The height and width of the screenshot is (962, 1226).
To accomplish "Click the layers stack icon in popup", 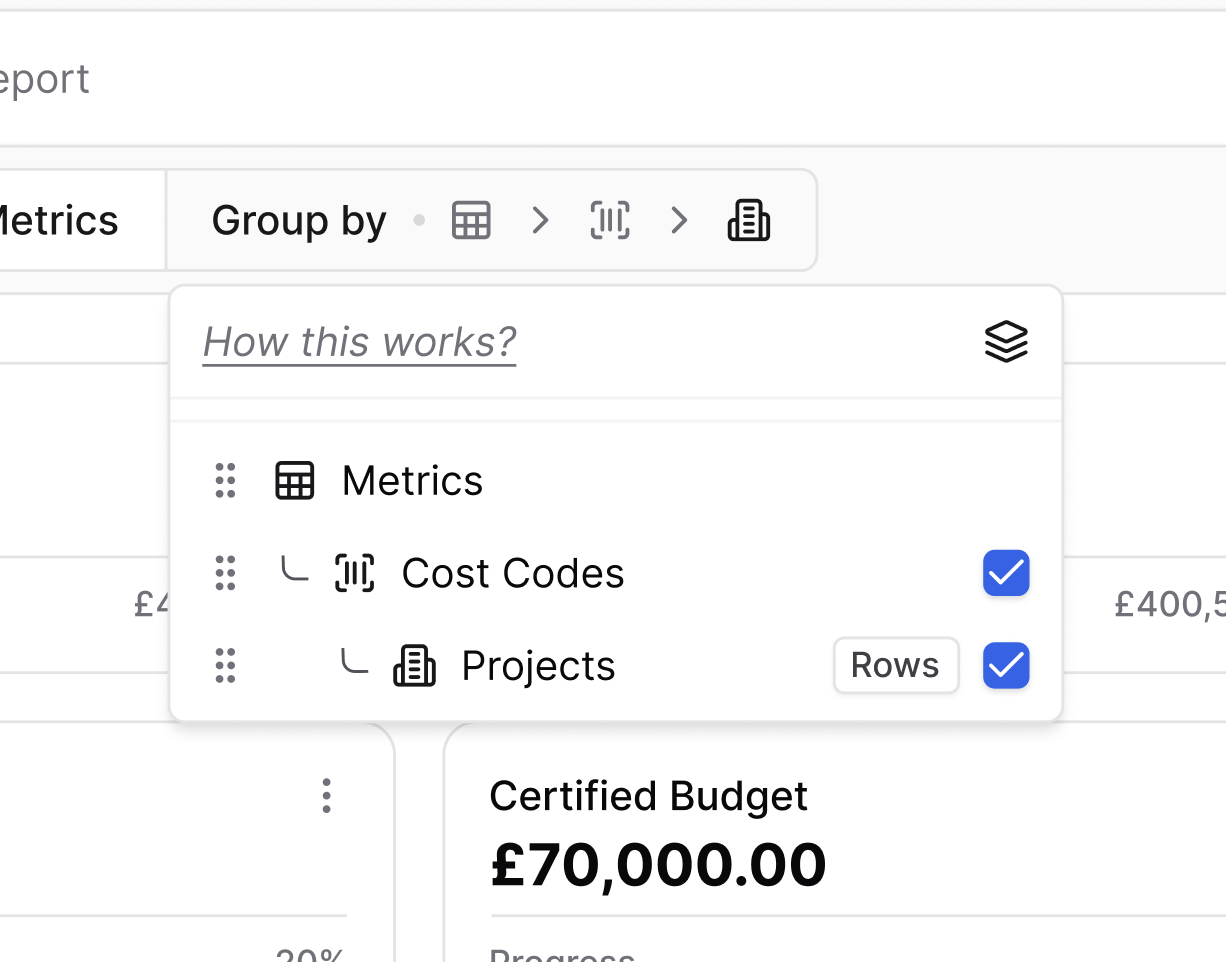I will click(x=1006, y=342).
